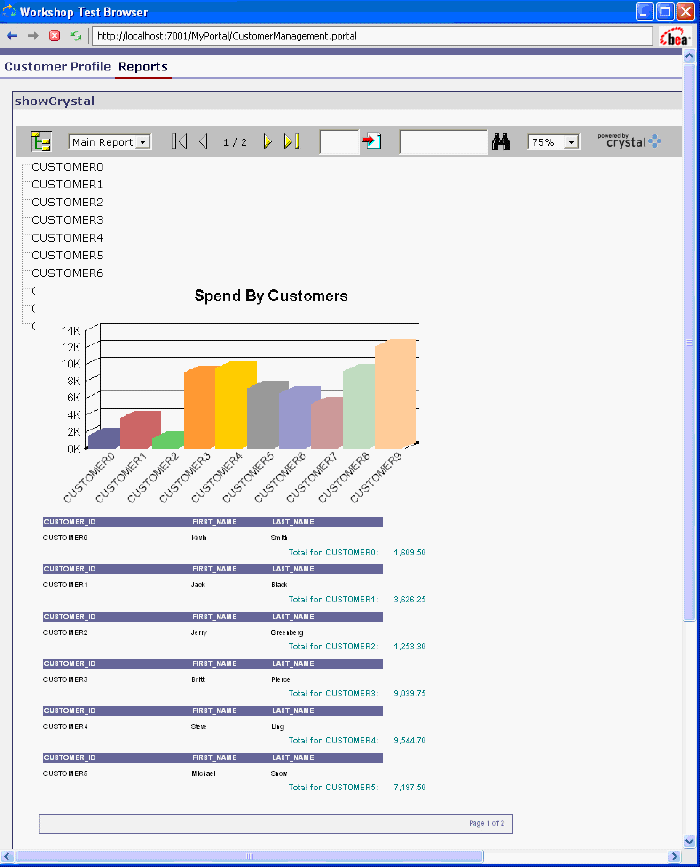Click the go-to-page red arrow icon

tap(372, 142)
